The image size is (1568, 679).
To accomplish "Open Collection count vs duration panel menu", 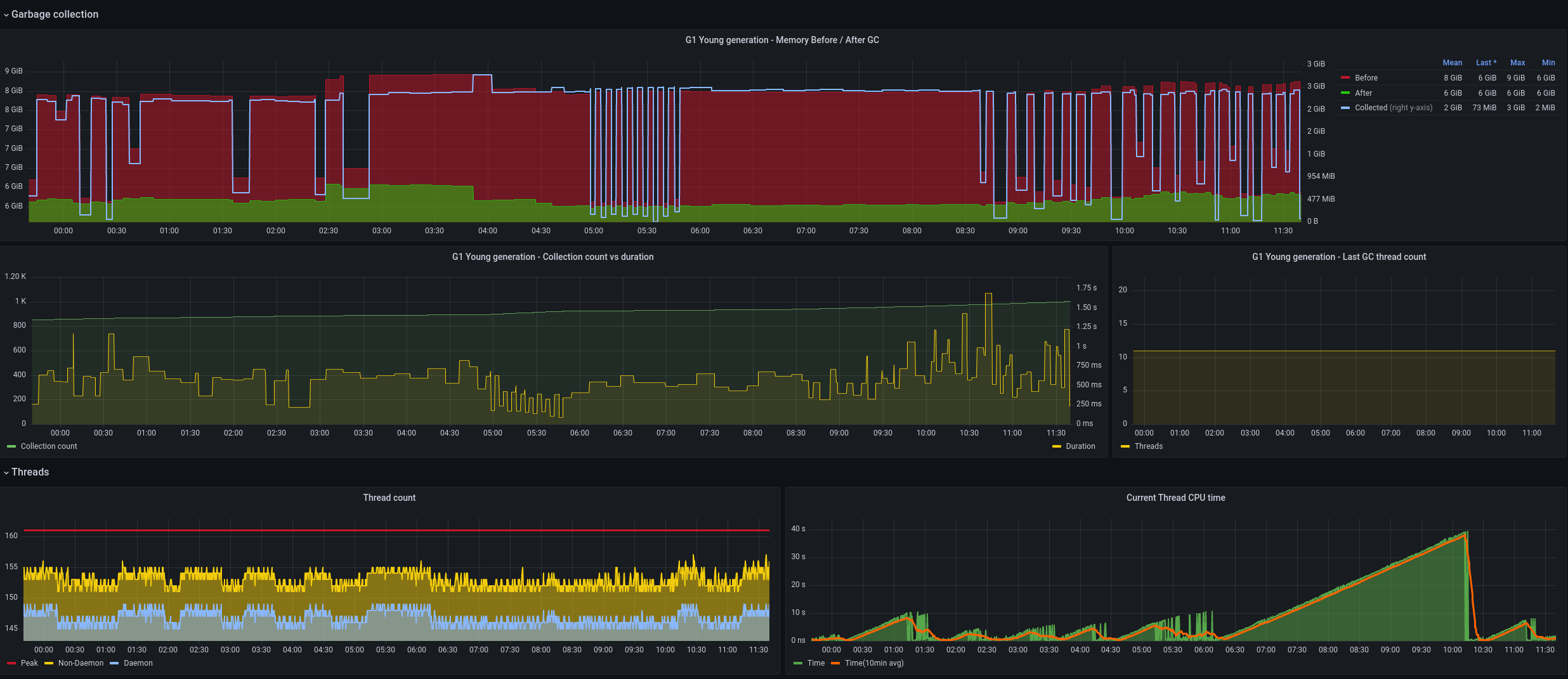I will click(x=552, y=257).
